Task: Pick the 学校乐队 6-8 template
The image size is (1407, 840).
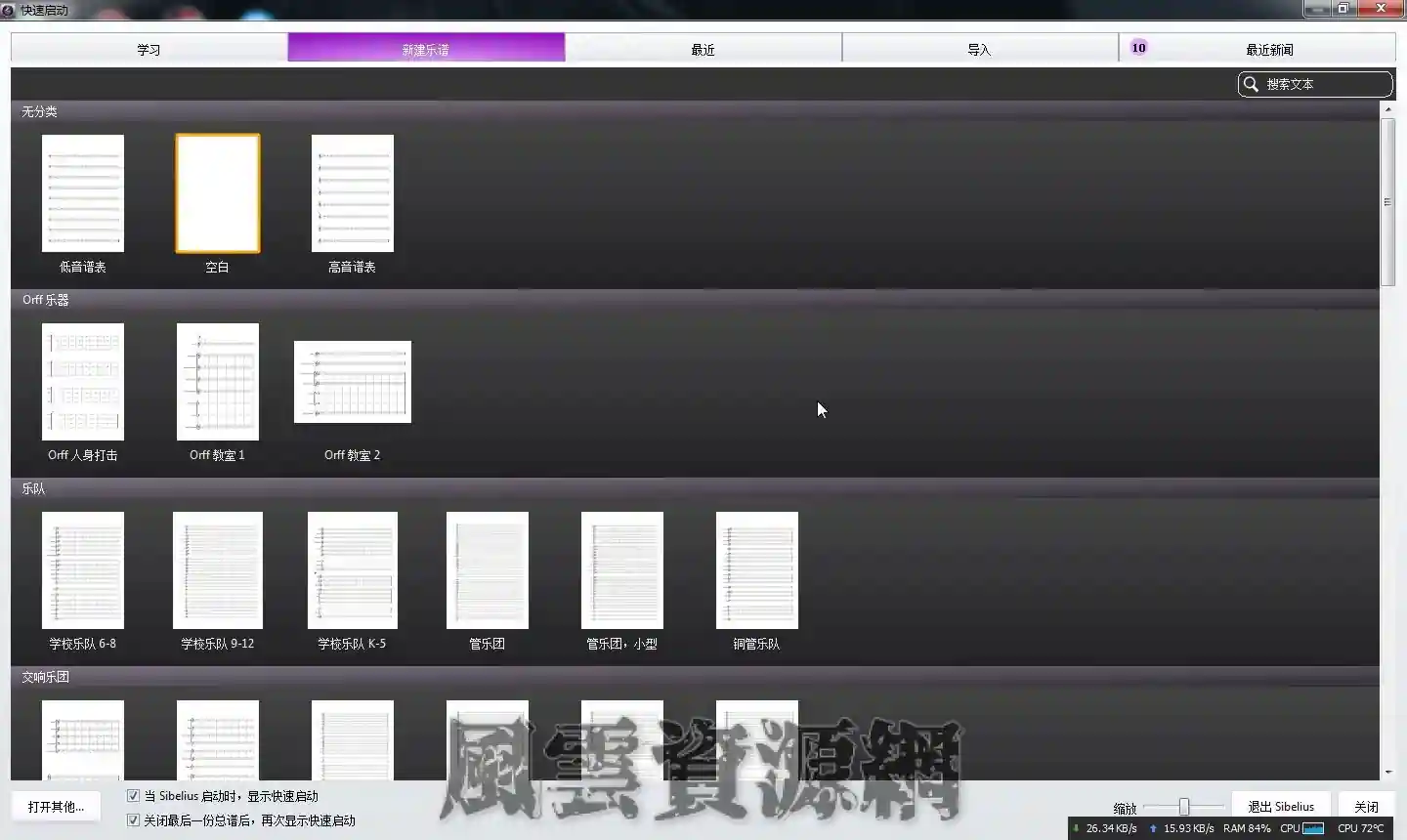Action: tap(83, 570)
